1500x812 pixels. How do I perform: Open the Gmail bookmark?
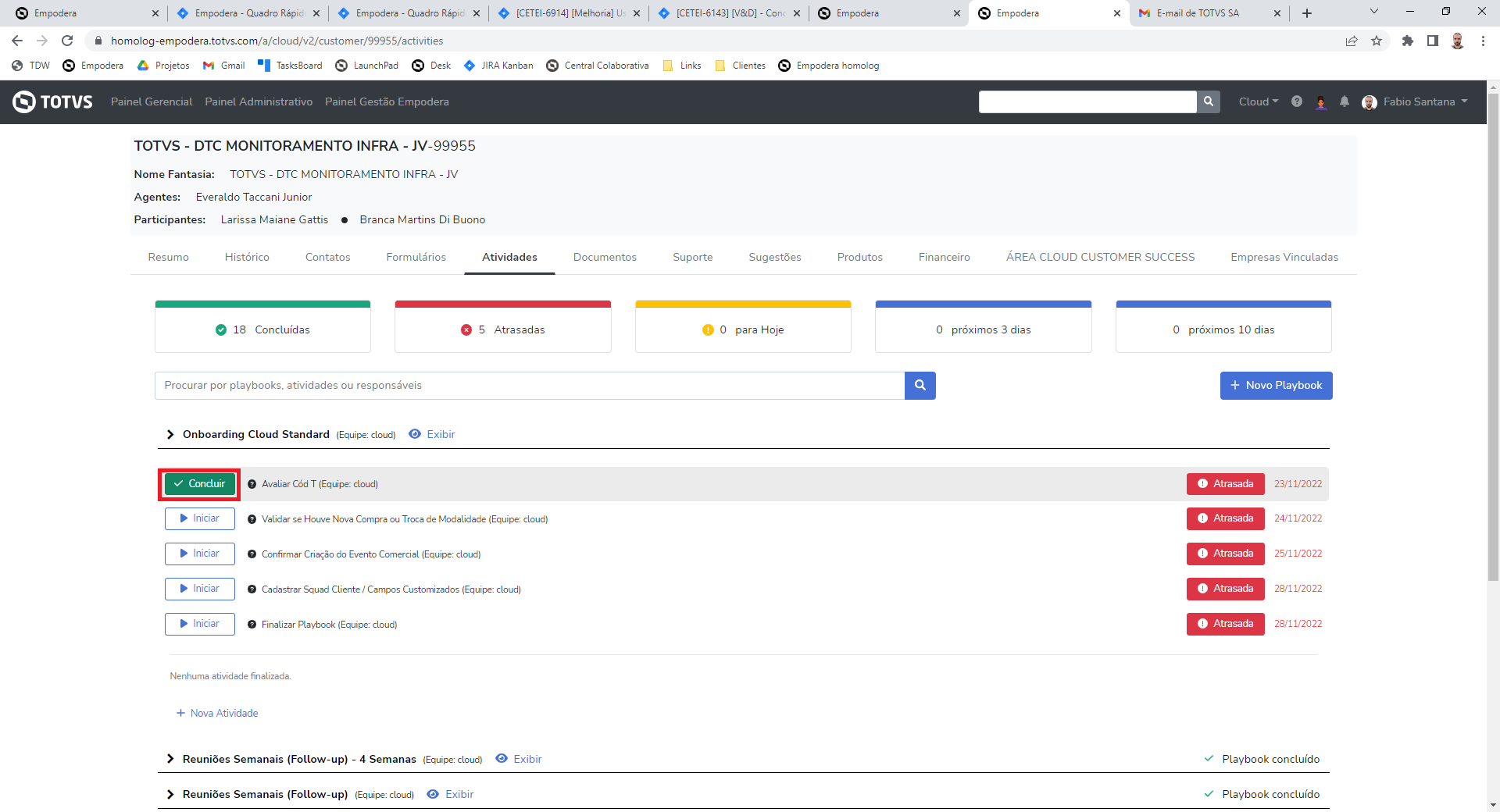[223, 66]
